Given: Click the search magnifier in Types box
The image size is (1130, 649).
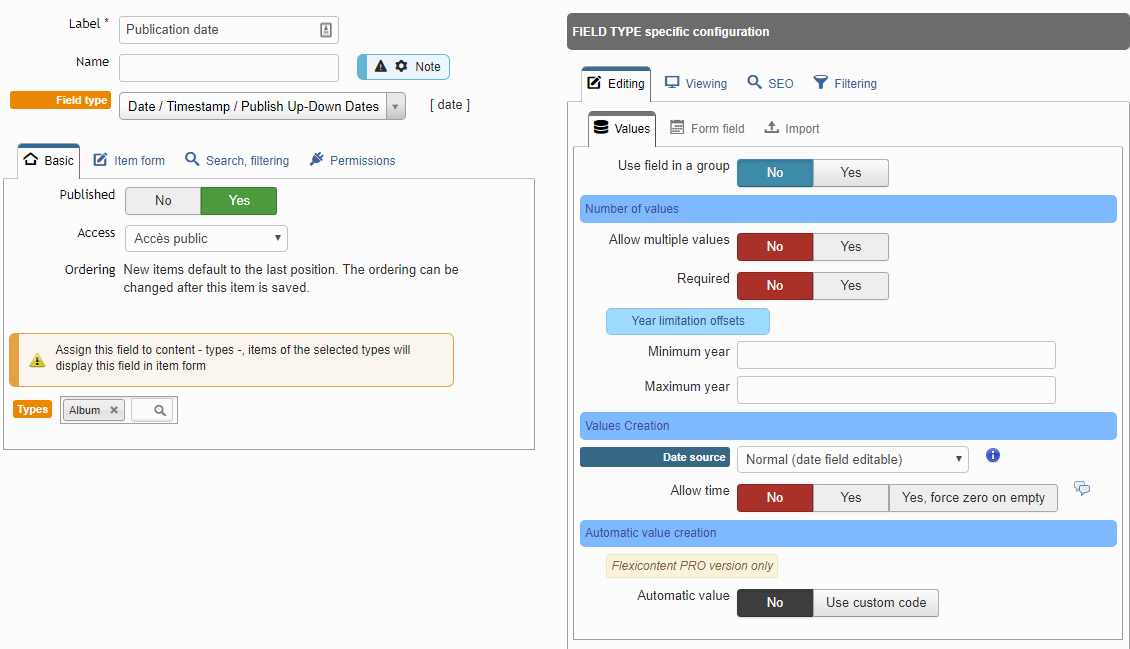Looking at the screenshot, I should click(x=159, y=410).
